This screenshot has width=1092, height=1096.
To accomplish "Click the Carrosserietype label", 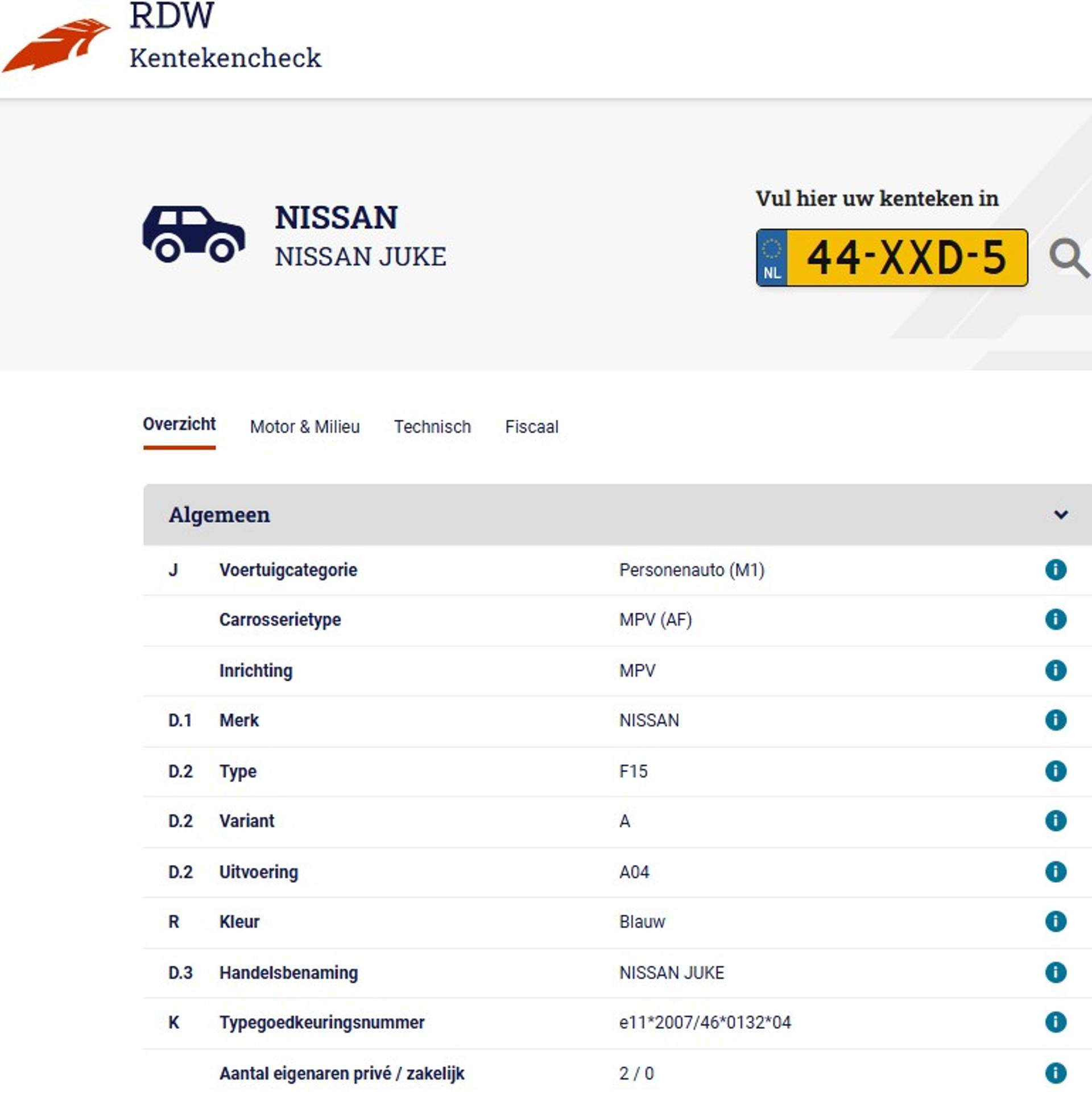I will (280, 619).
